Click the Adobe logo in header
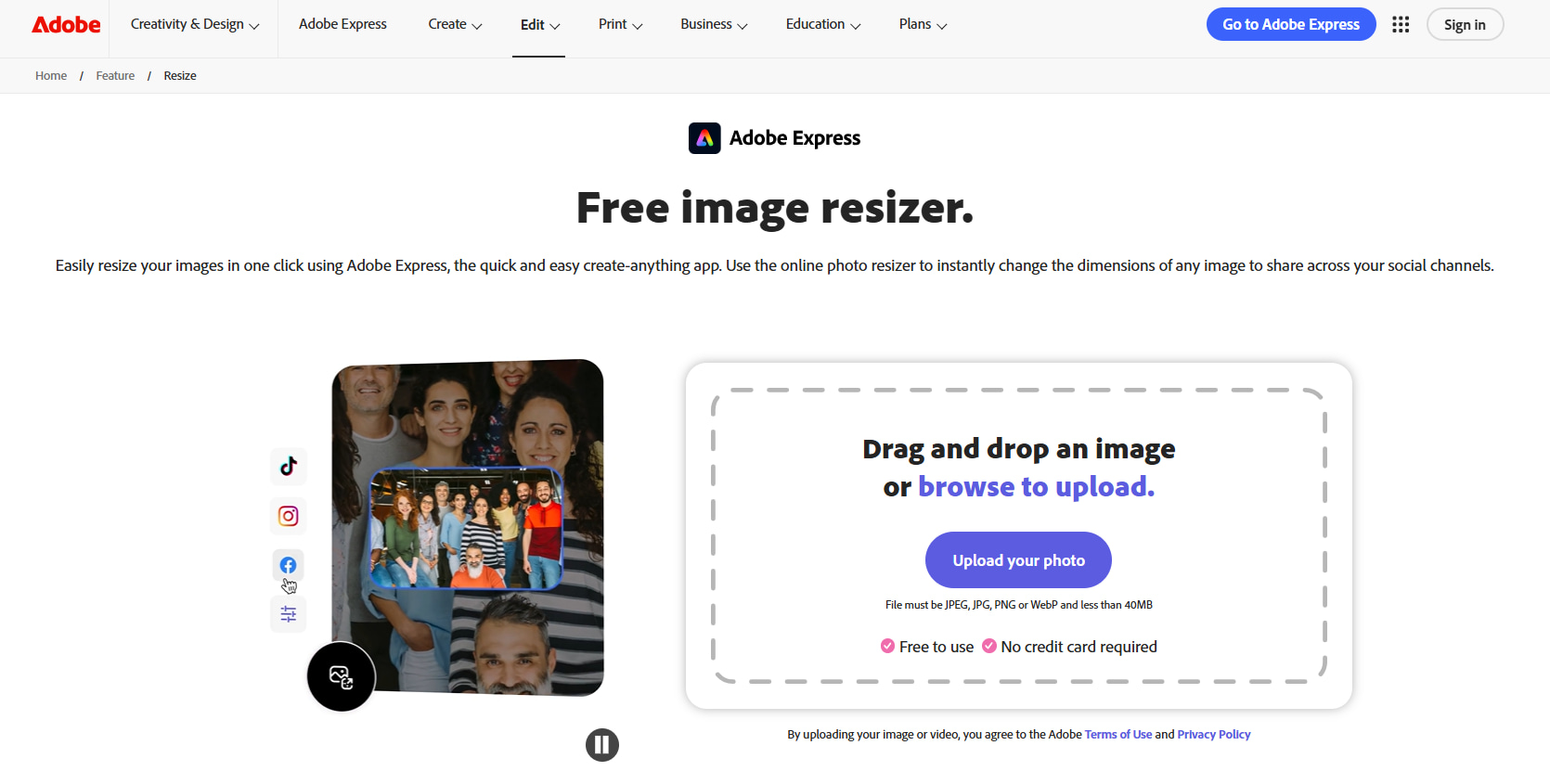The image size is (1550, 784). pos(66,25)
